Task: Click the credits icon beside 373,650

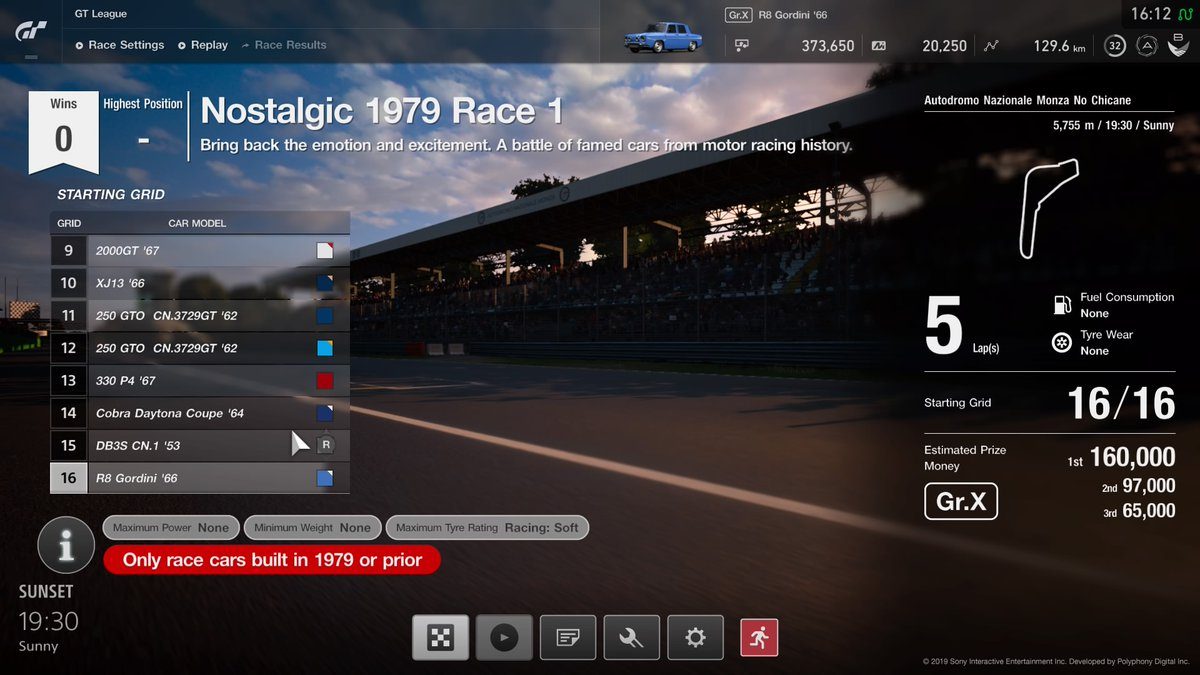Action: (742, 45)
